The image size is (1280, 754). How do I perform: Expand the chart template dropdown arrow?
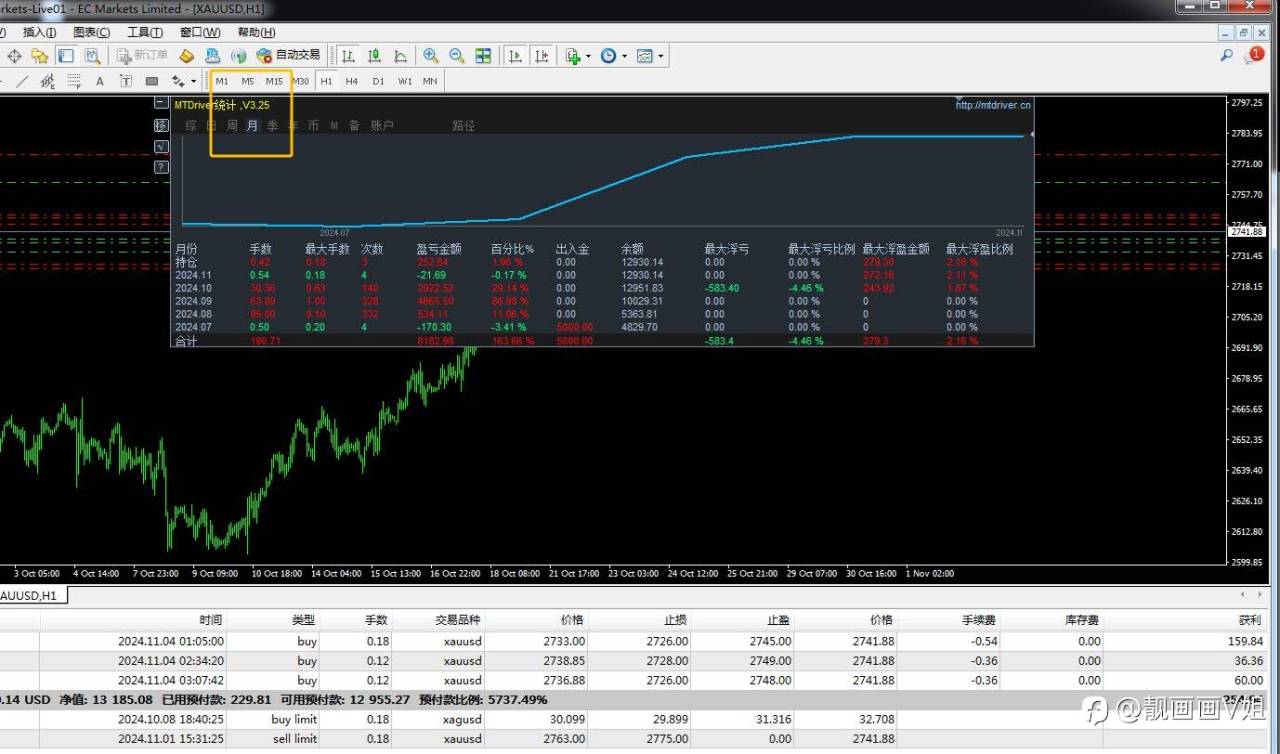[661, 56]
